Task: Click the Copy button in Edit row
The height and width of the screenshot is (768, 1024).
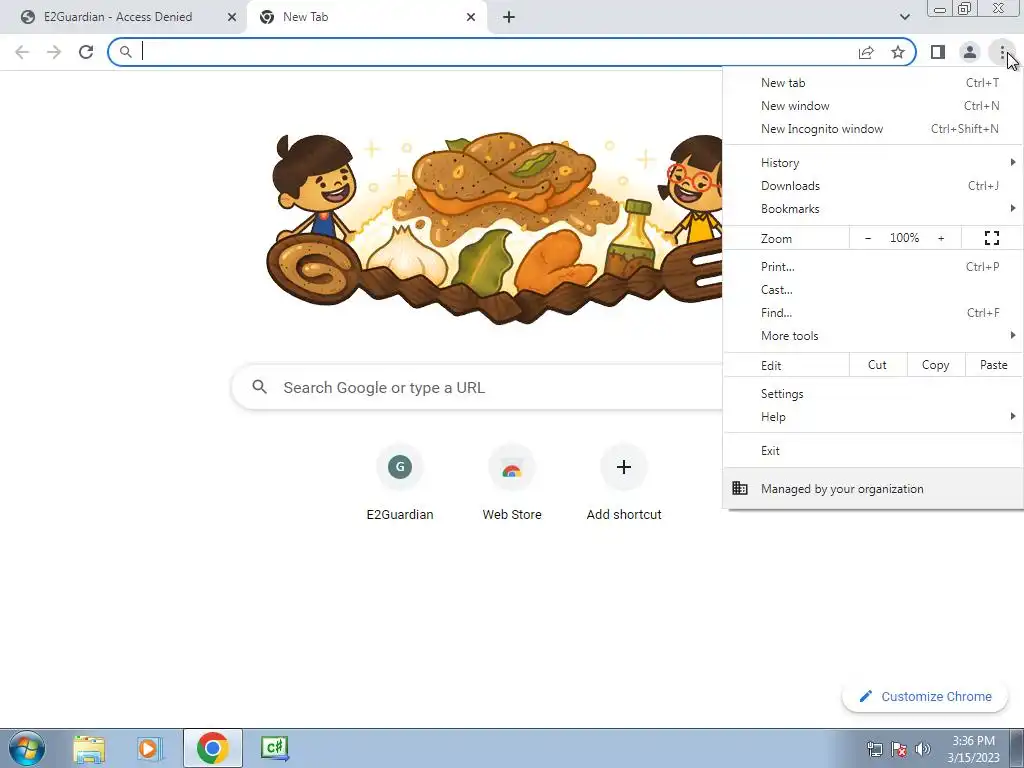Action: tap(936, 365)
